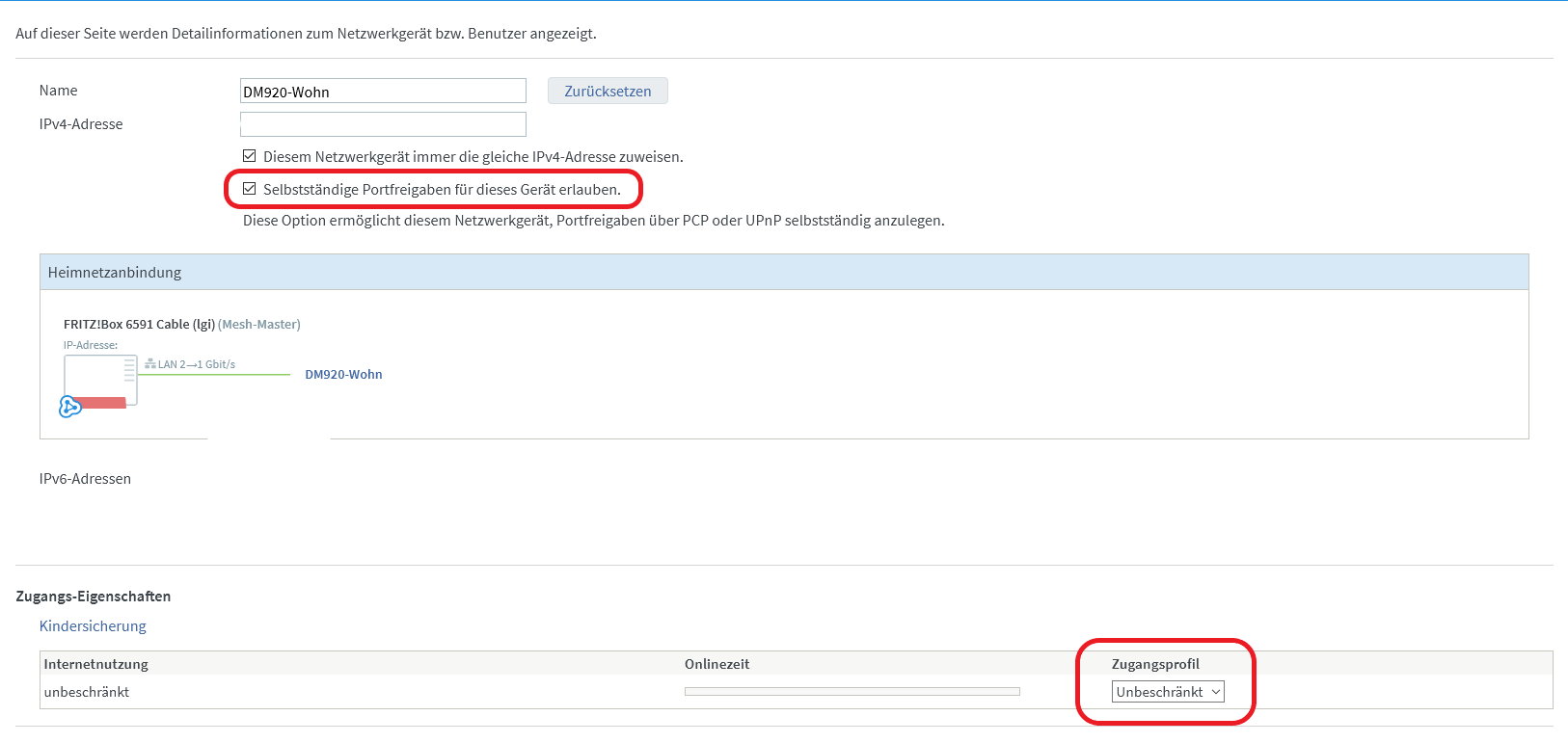Click the Internetnutzung column header

[x=96, y=664]
